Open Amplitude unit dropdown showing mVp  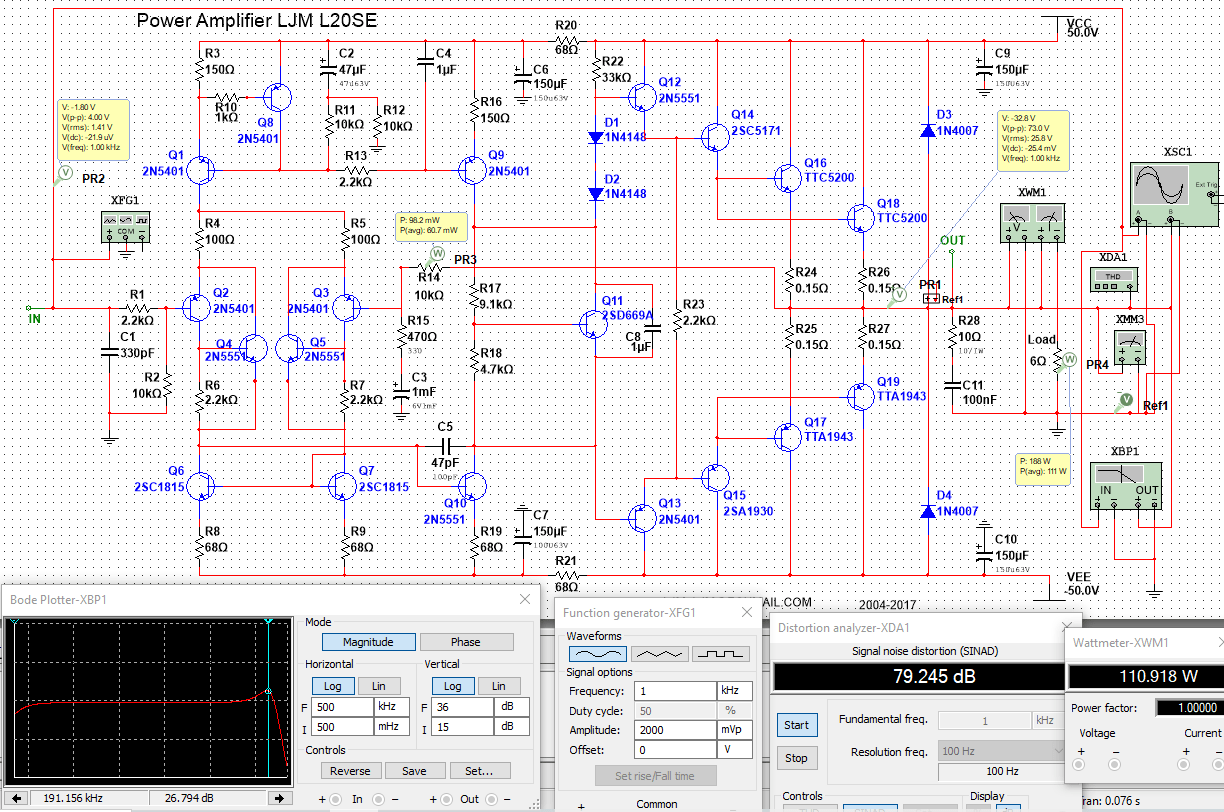(x=733, y=730)
